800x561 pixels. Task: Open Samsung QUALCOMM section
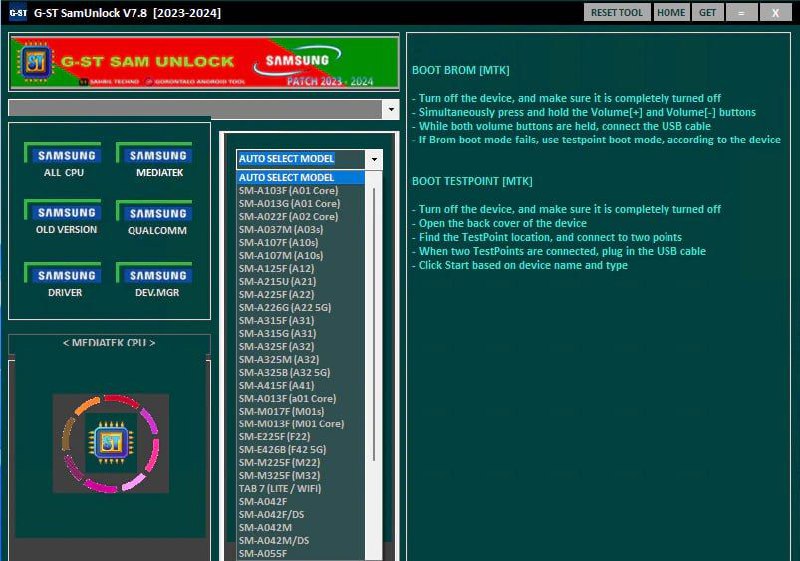click(x=156, y=218)
